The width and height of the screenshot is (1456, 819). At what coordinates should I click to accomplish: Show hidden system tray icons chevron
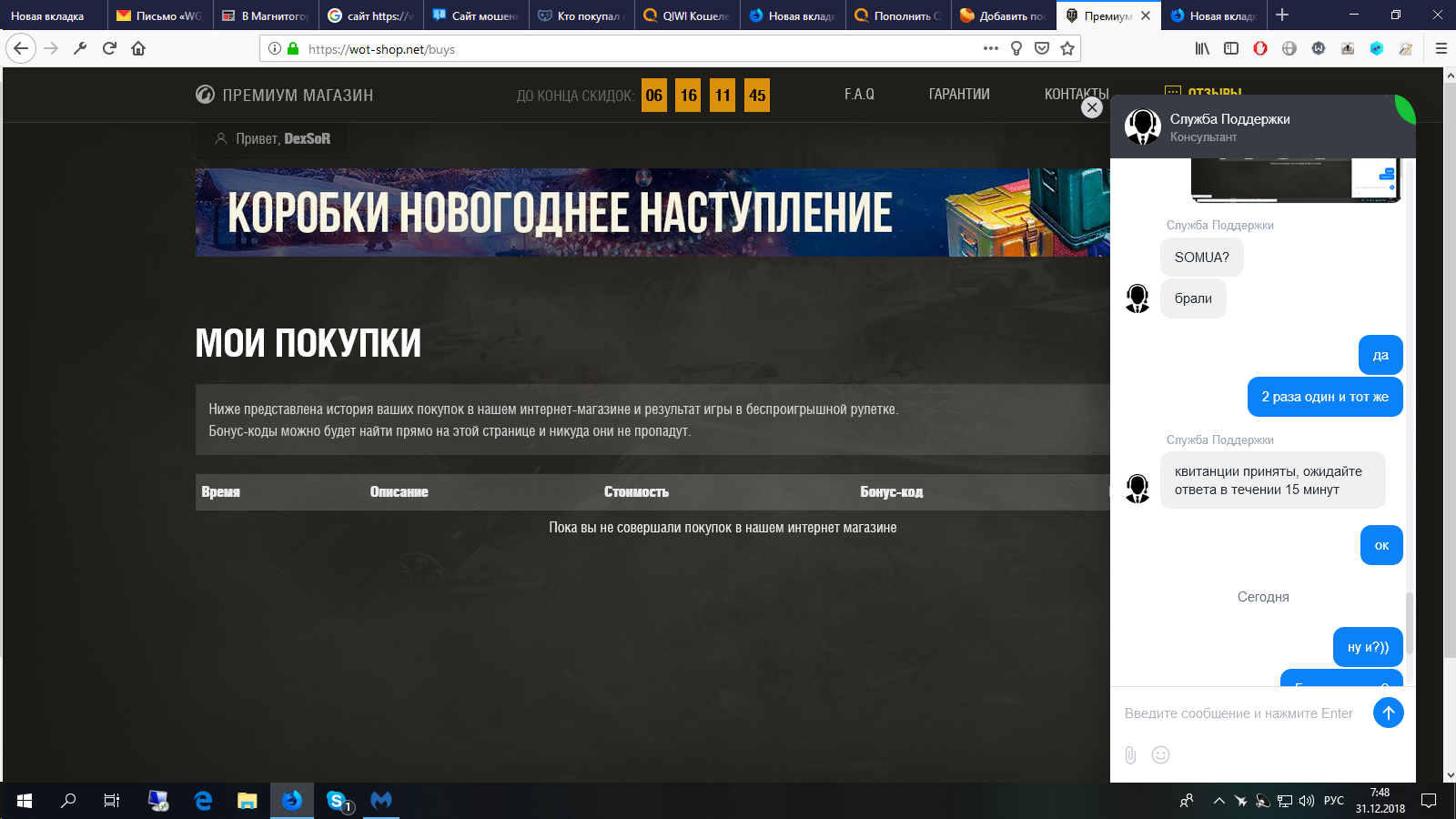(x=1218, y=801)
